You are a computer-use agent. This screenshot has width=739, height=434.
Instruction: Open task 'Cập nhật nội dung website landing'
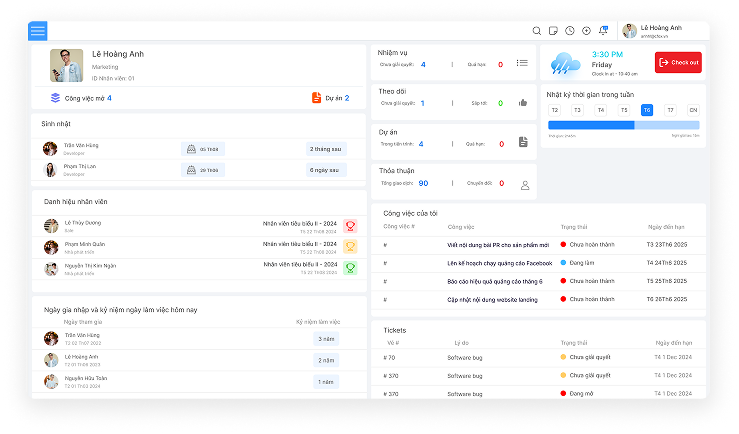[493, 300]
